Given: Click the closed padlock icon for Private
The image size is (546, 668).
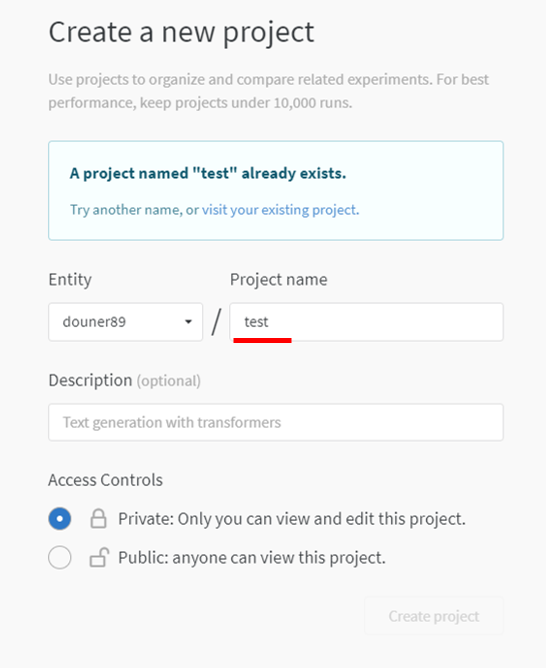Looking at the screenshot, I should point(98,518).
